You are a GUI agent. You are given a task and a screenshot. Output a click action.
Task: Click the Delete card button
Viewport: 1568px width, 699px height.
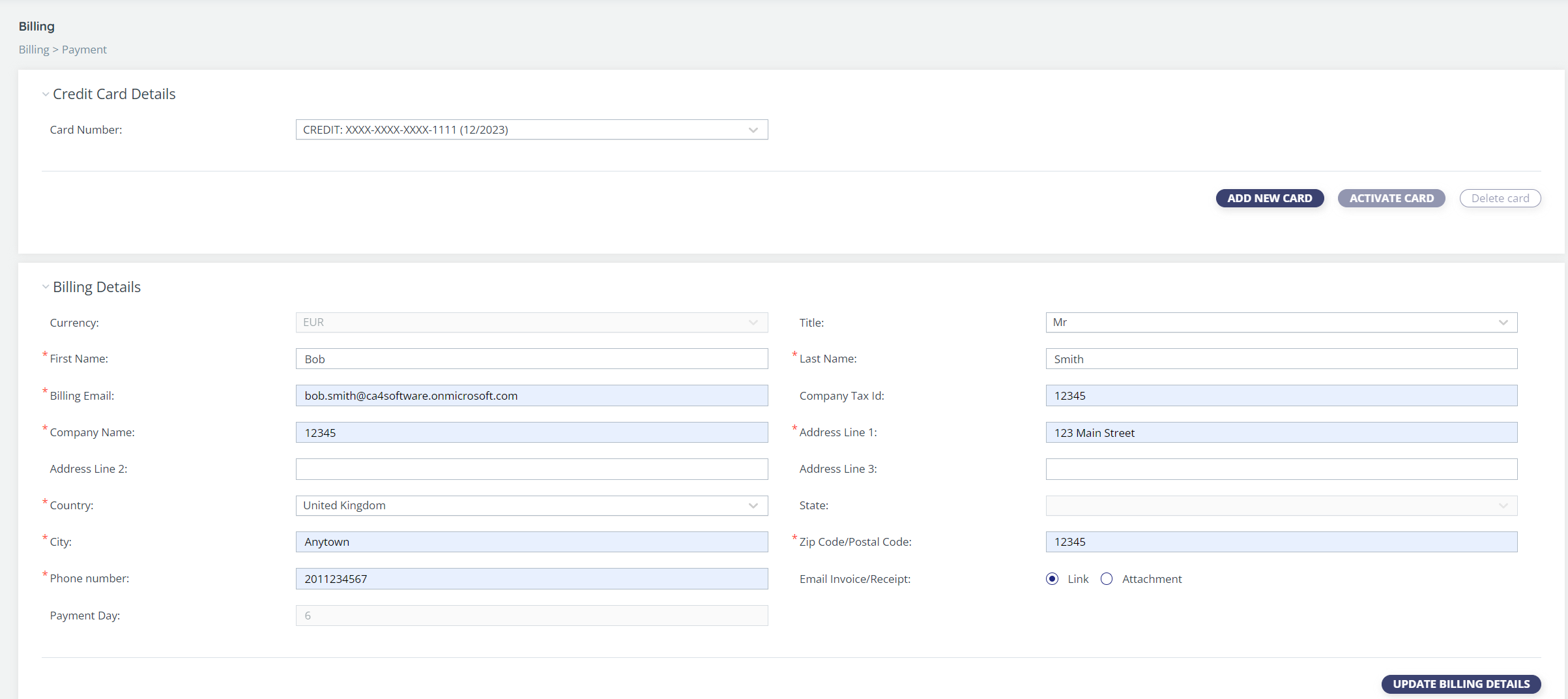click(x=1500, y=198)
